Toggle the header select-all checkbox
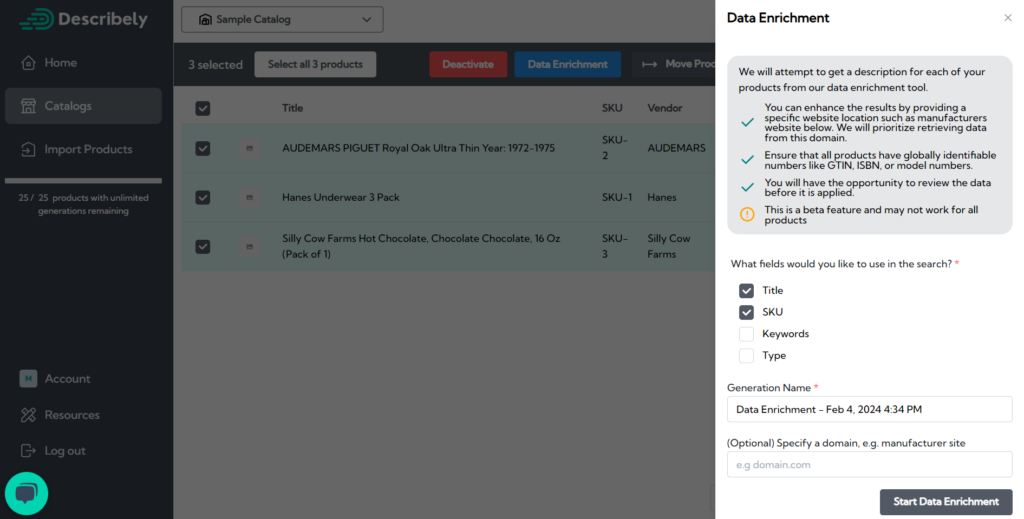The image size is (1024, 519). point(203,108)
